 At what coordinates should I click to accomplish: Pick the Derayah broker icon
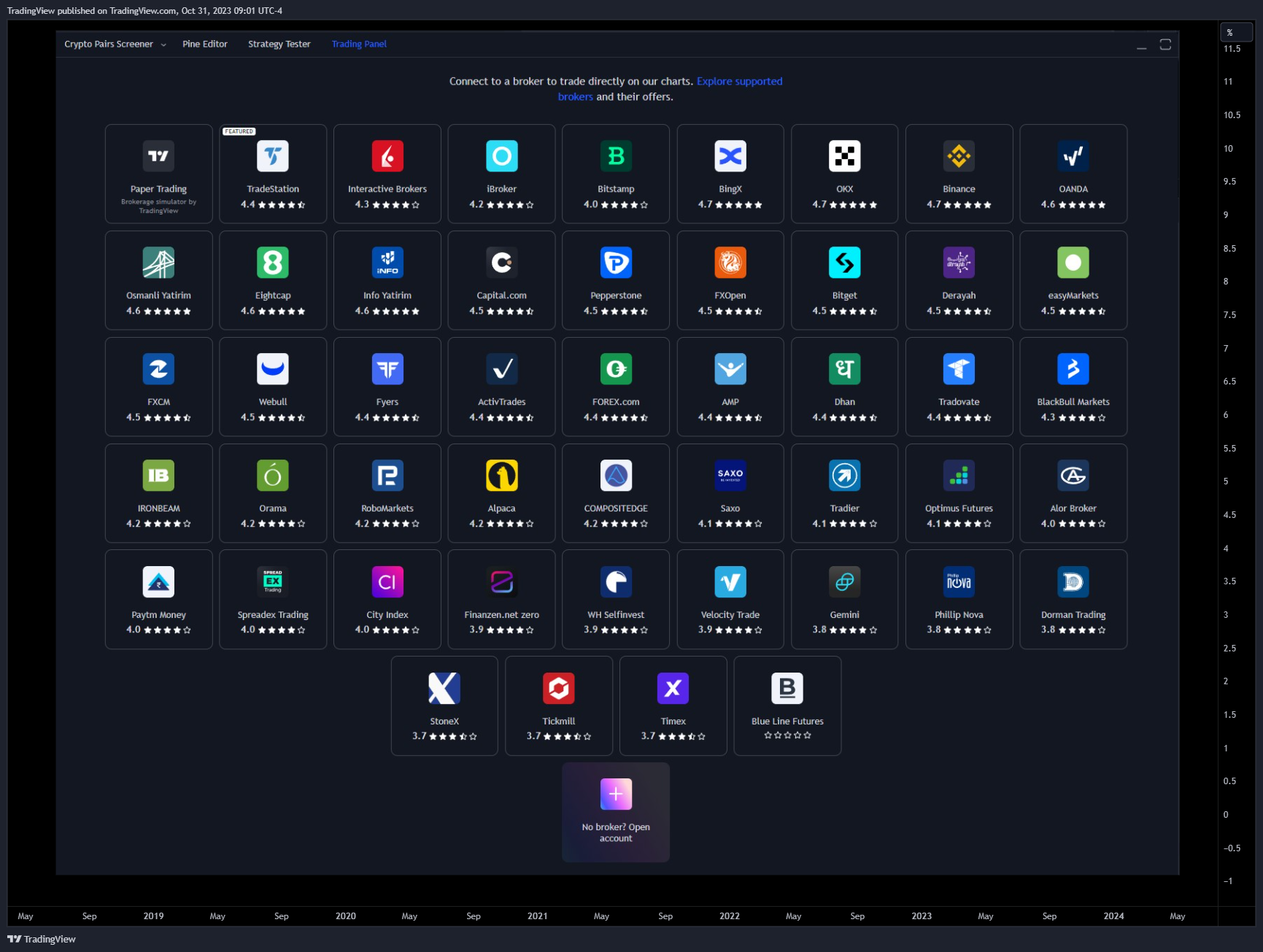tap(959, 263)
